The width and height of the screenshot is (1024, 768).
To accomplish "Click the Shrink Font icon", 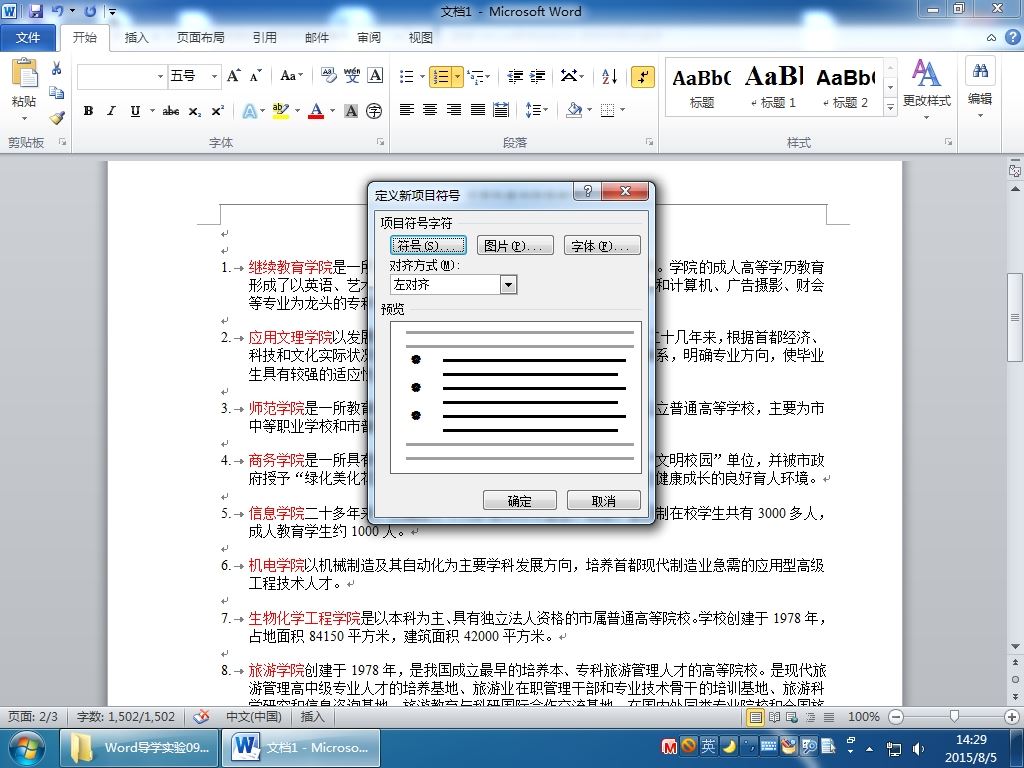I will coord(255,76).
